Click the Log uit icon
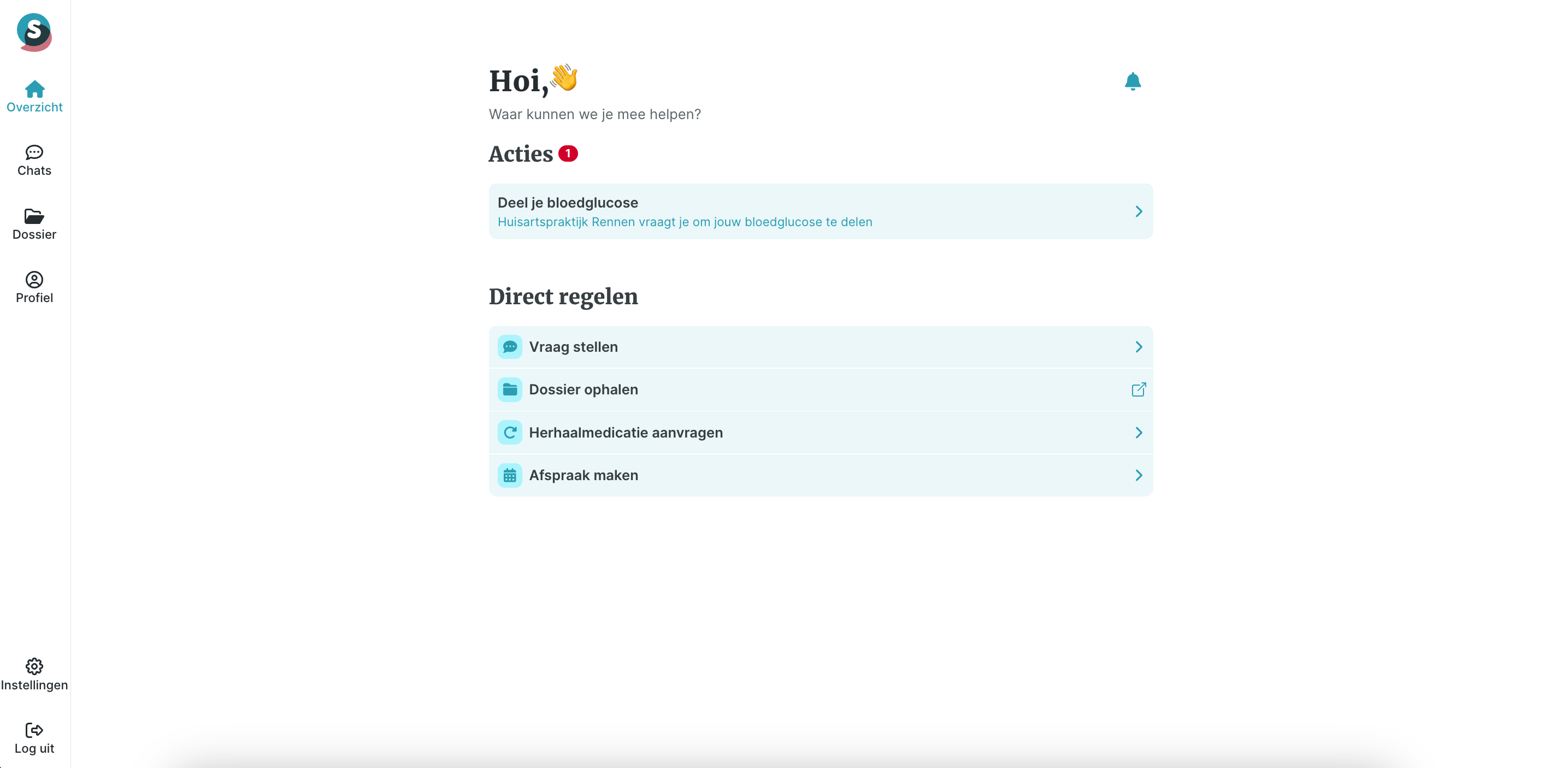The height and width of the screenshot is (768, 1568). pyautogui.click(x=34, y=730)
